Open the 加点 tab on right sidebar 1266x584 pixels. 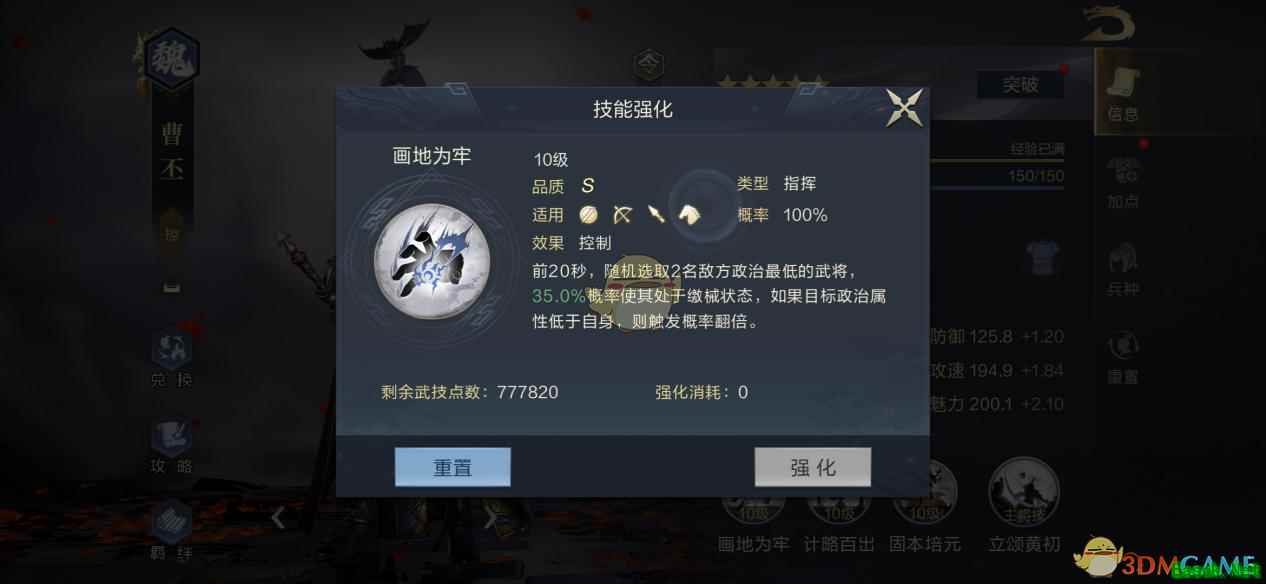coord(1124,183)
